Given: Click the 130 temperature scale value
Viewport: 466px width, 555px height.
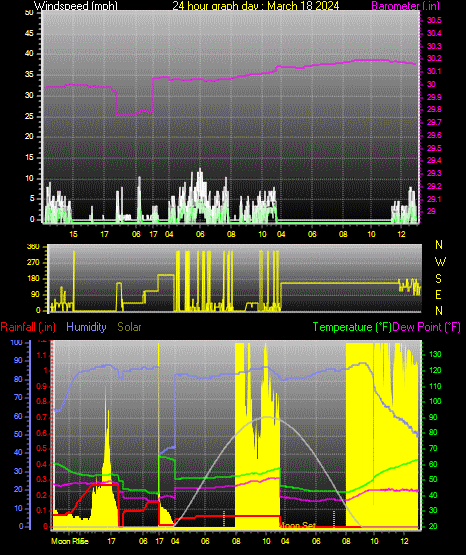Looking at the screenshot, I should pos(435,354).
